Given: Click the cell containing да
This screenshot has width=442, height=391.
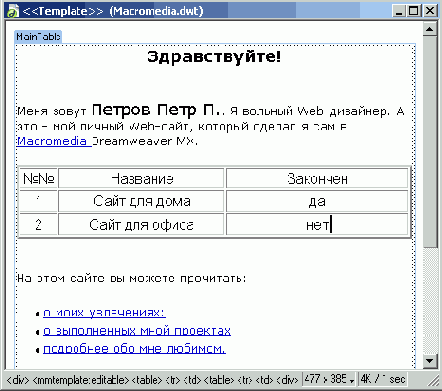Looking at the screenshot, I should (x=317, y=201).
